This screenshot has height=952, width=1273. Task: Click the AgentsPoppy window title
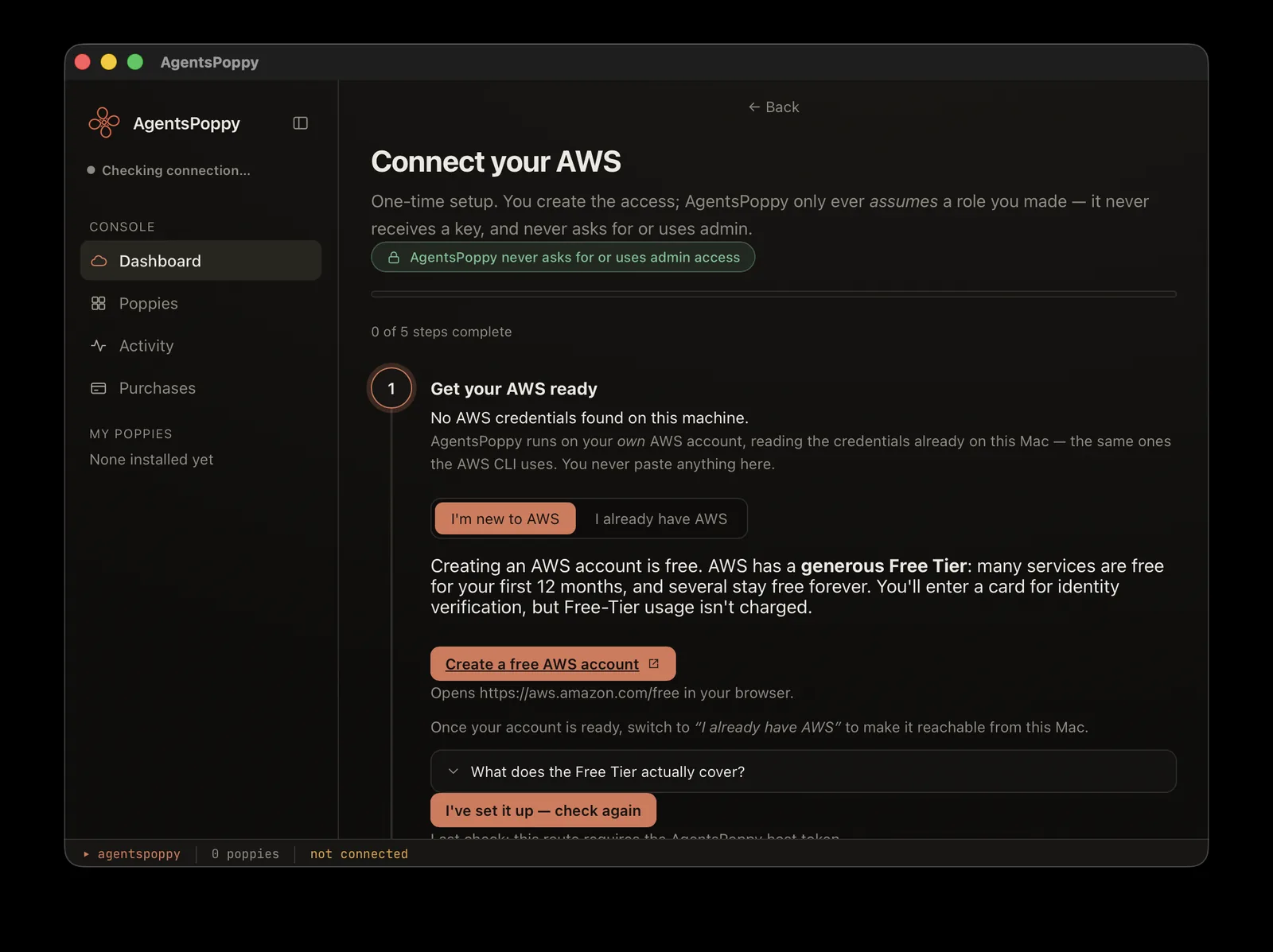209,62
